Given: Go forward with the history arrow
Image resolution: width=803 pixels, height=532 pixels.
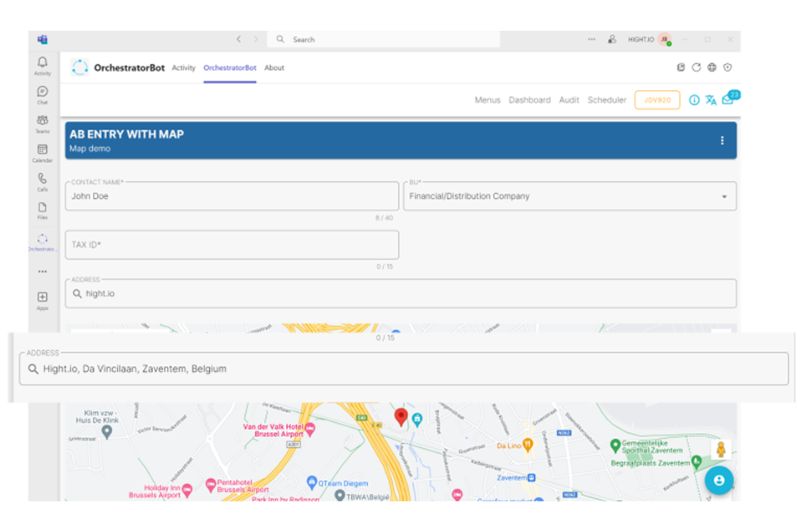Looking at the screenshot, I should [256, 39].
